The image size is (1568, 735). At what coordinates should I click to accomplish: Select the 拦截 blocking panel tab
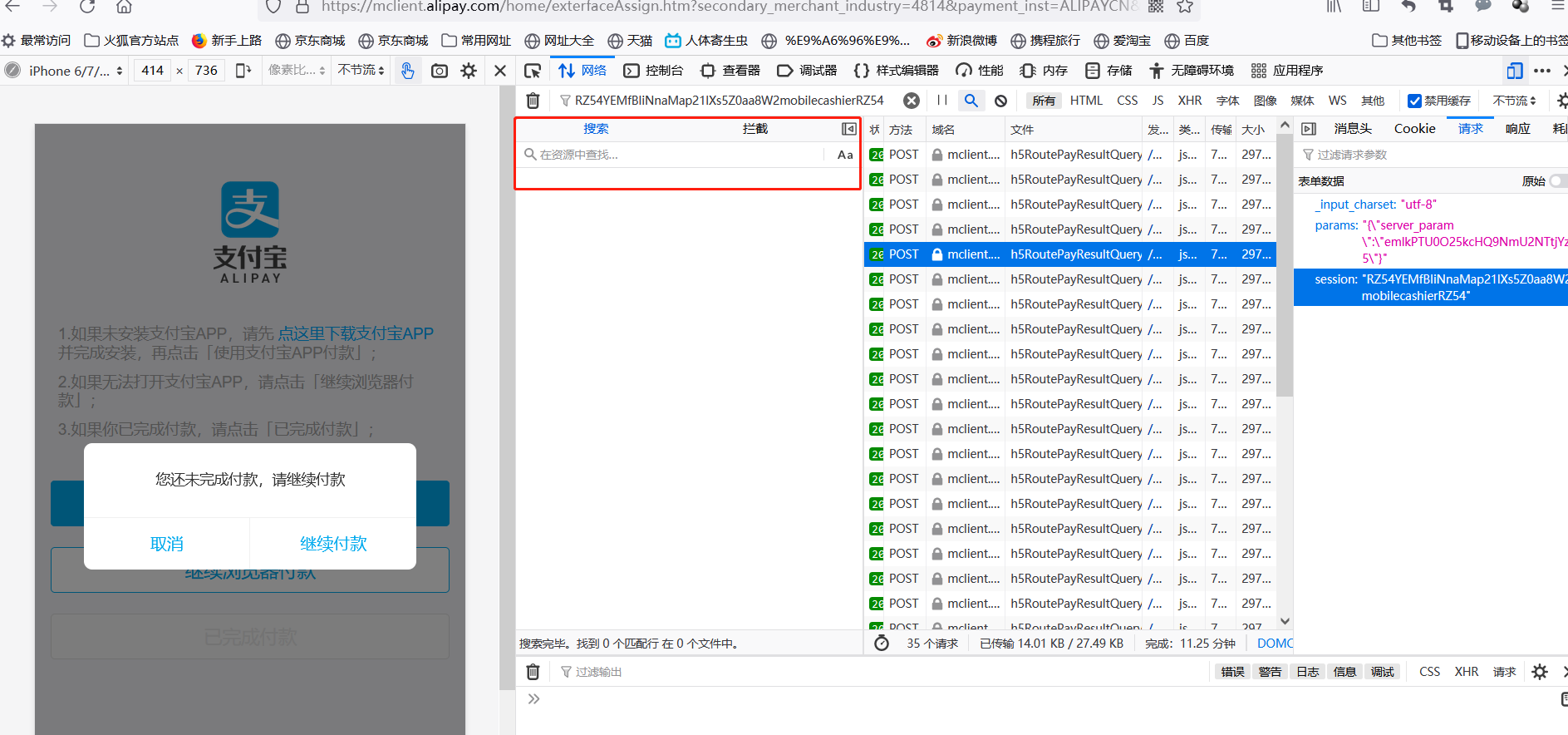click(755, 129)
